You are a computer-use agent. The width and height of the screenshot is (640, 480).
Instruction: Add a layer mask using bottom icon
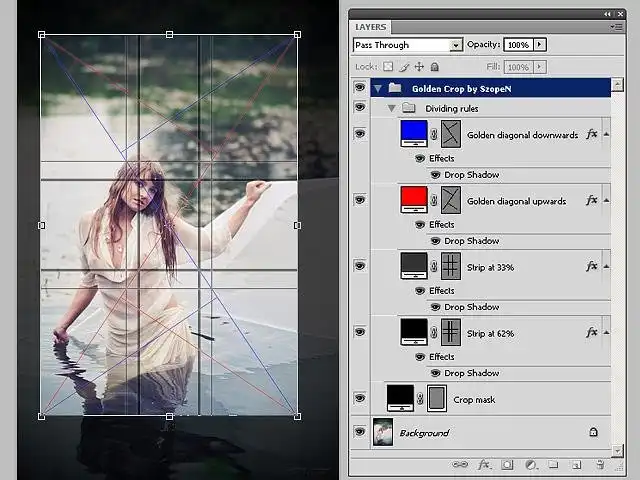tap(507, 464)
